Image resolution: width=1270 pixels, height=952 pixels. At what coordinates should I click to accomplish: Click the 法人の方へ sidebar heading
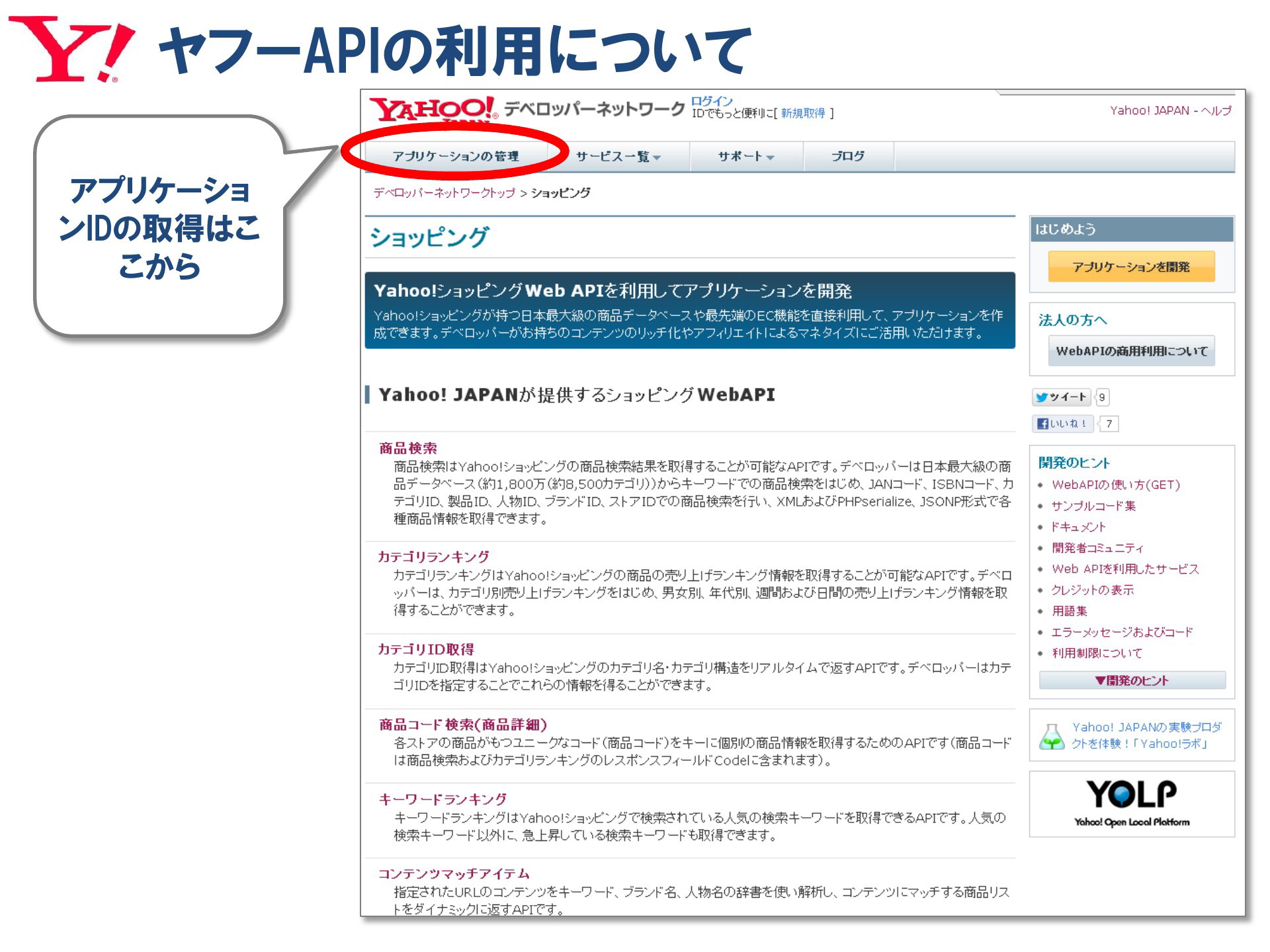[x=1072, y=320]
